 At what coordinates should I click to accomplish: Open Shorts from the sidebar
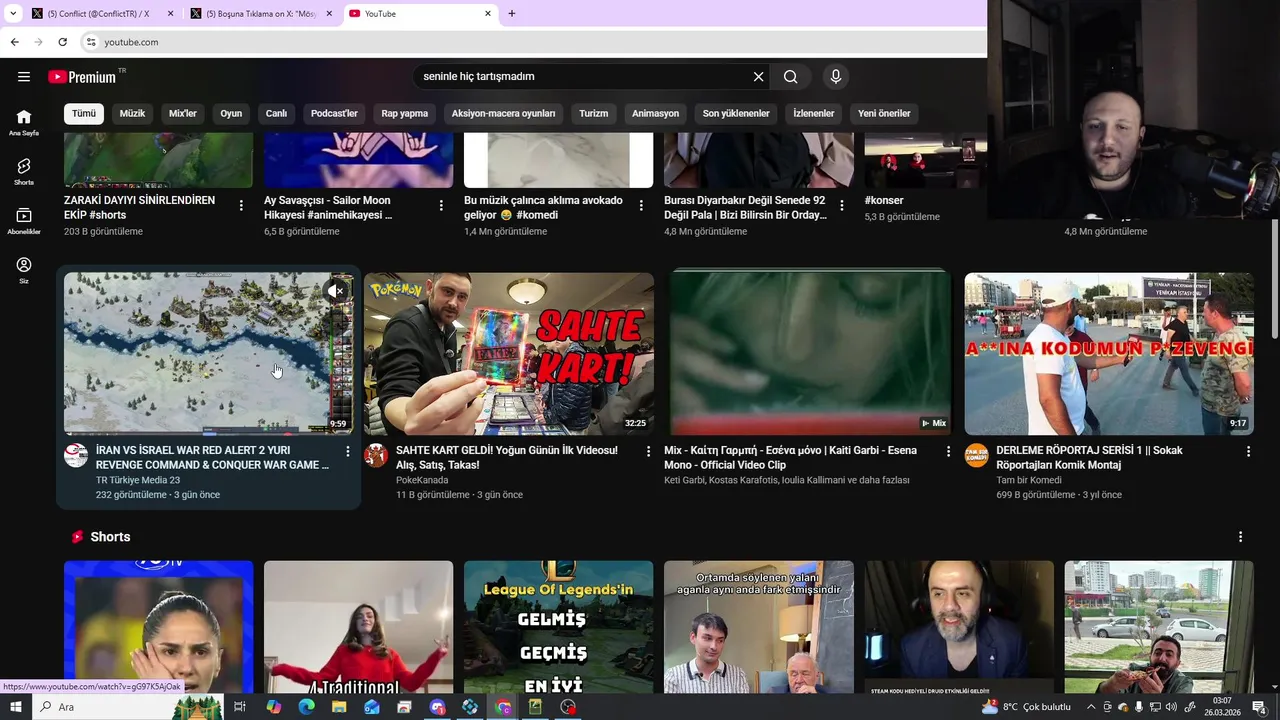24,171
